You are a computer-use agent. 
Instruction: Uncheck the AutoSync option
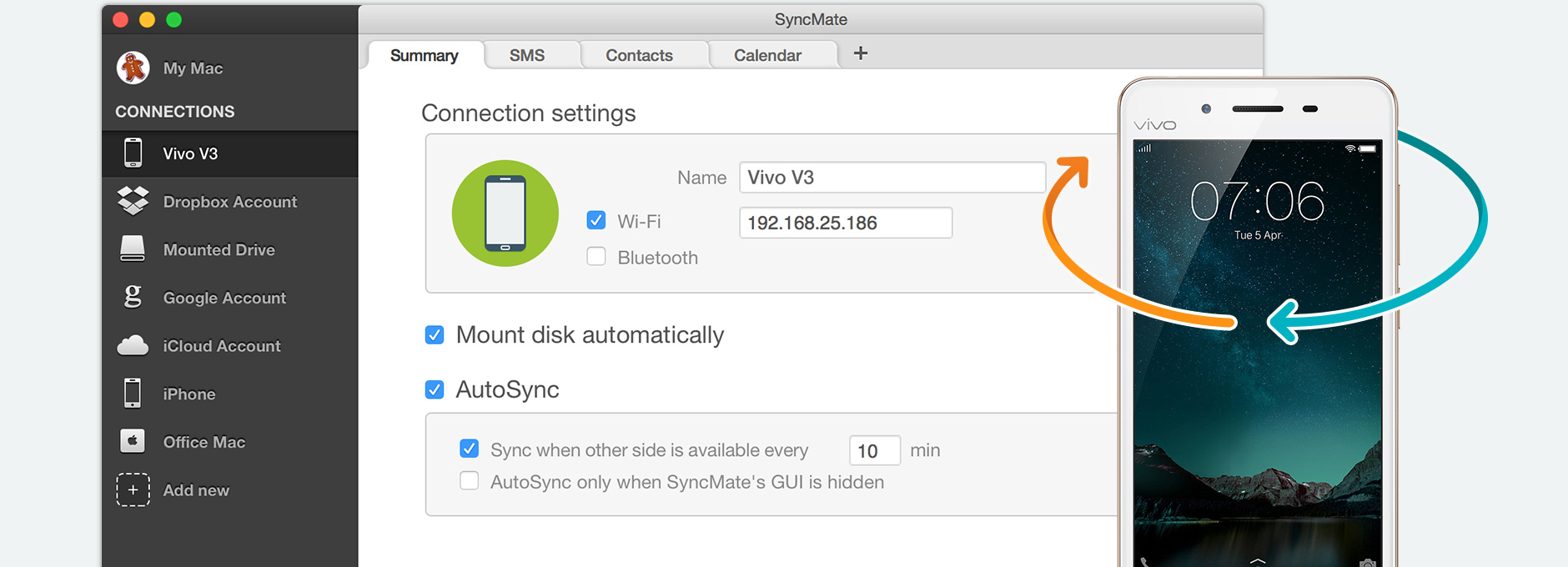coord(435,389)
